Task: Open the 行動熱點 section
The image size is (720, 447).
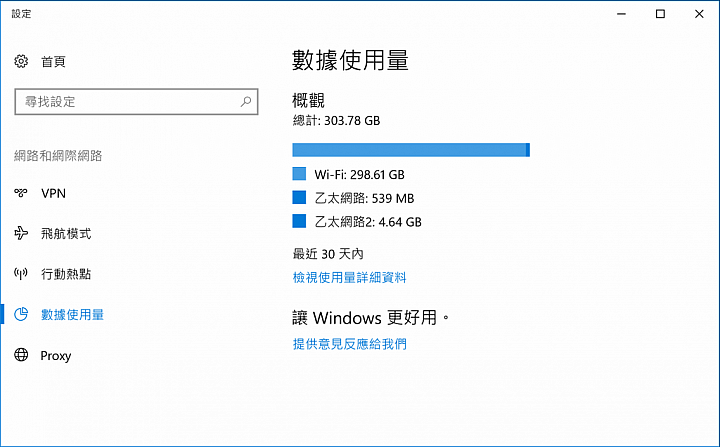Action: pyautogui.click(x=66, y=274)
